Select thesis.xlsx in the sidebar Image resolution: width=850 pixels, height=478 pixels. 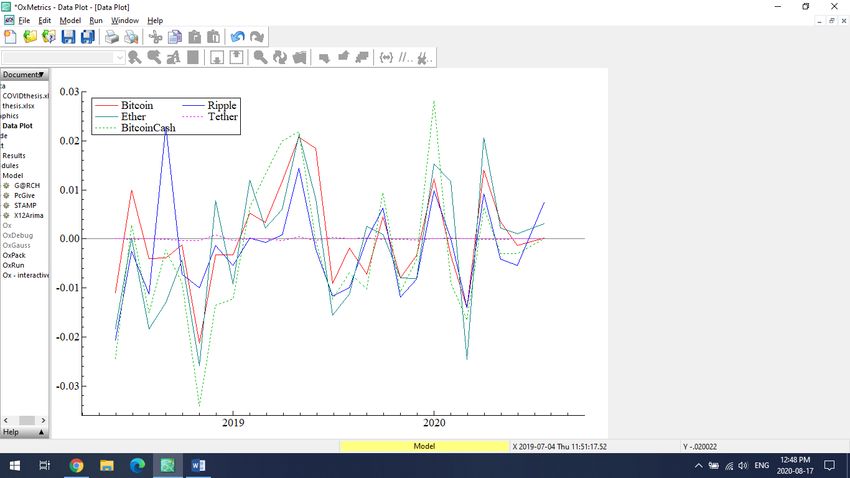18,106
